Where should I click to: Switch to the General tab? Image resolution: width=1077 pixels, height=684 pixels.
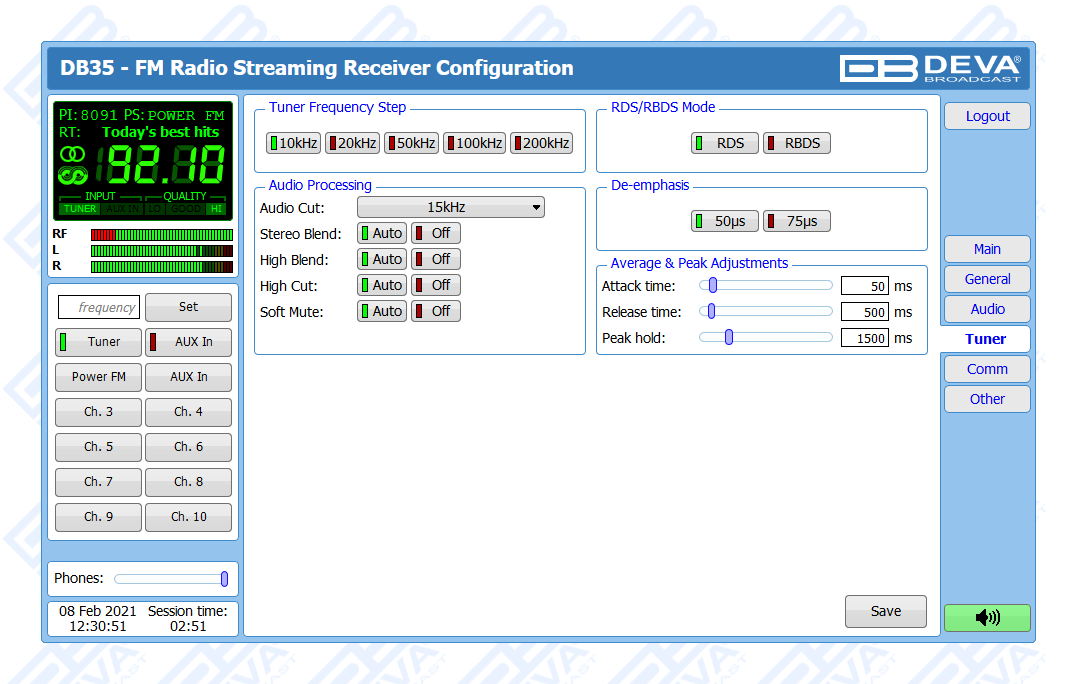[x=986, y=279]
